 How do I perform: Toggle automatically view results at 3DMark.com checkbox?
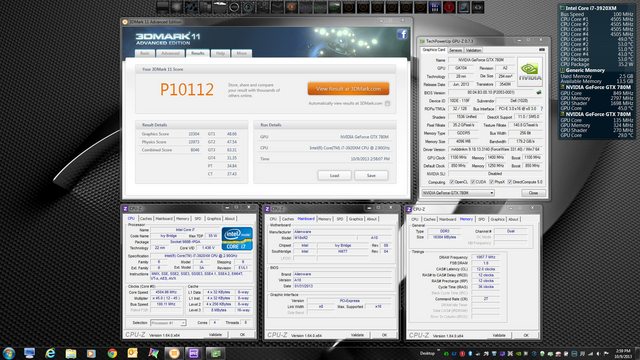(387, 104)
